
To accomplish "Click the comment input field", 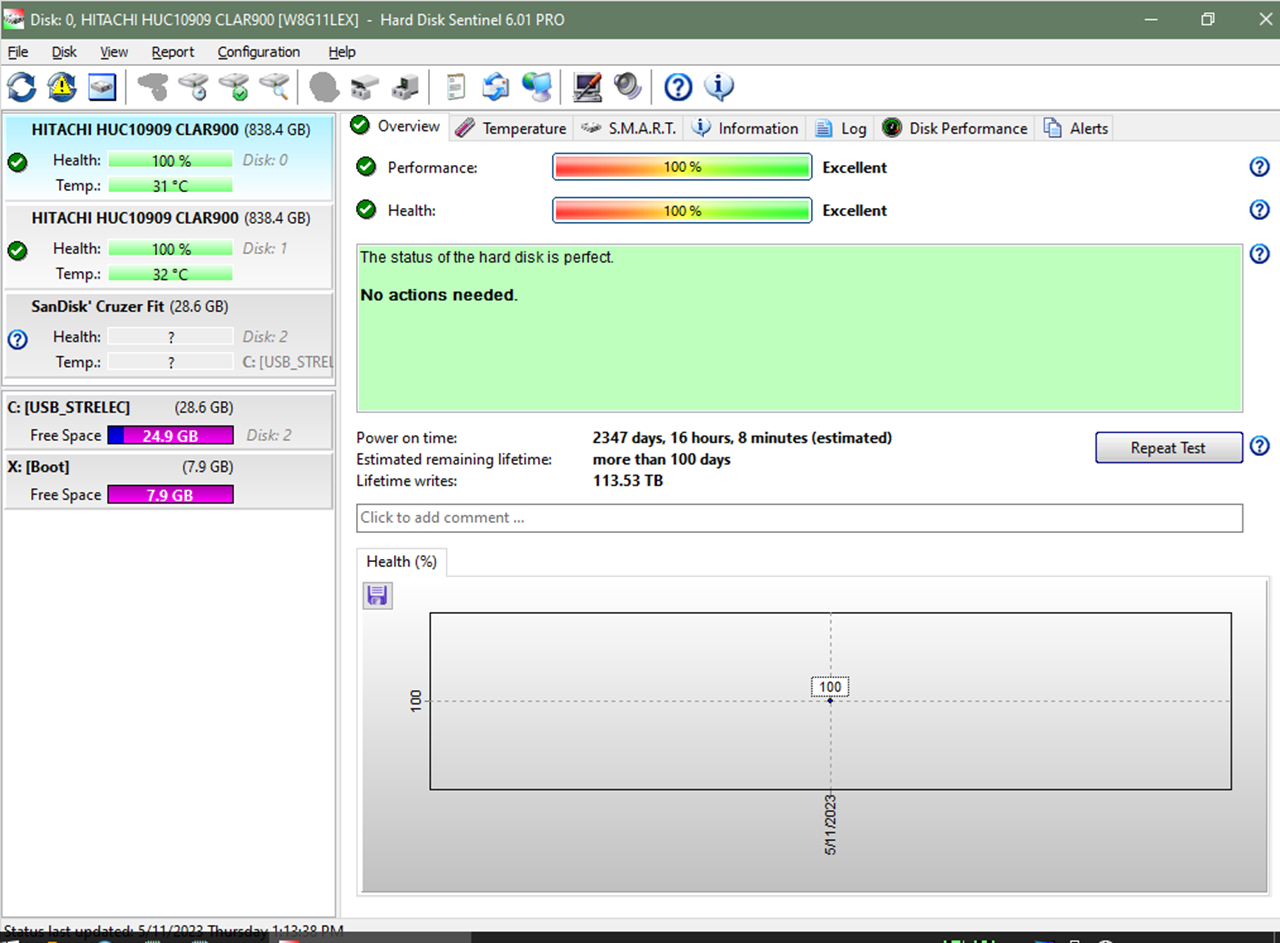I will (799, 518).
